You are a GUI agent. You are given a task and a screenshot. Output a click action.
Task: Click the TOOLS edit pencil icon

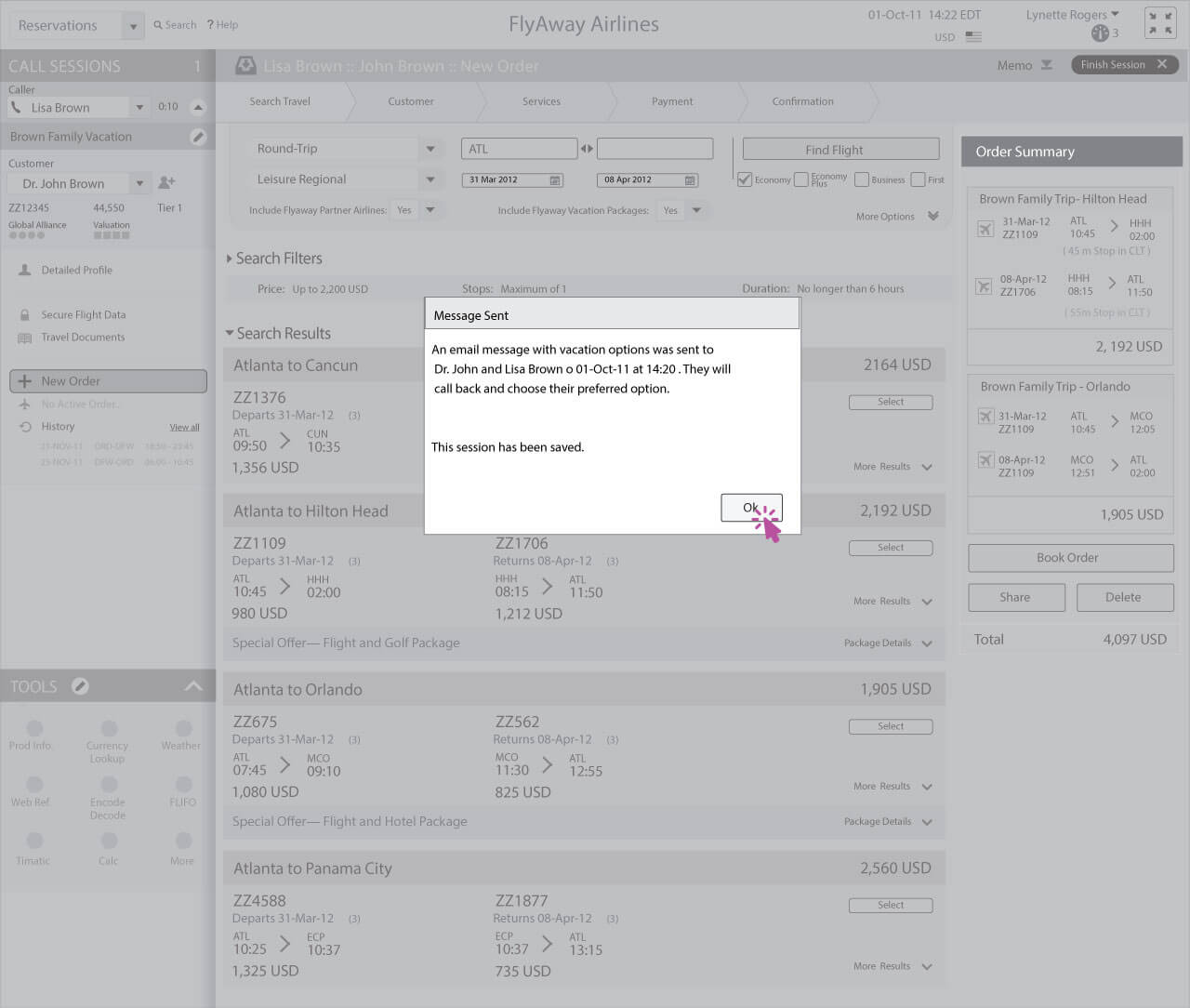(81, 686)
